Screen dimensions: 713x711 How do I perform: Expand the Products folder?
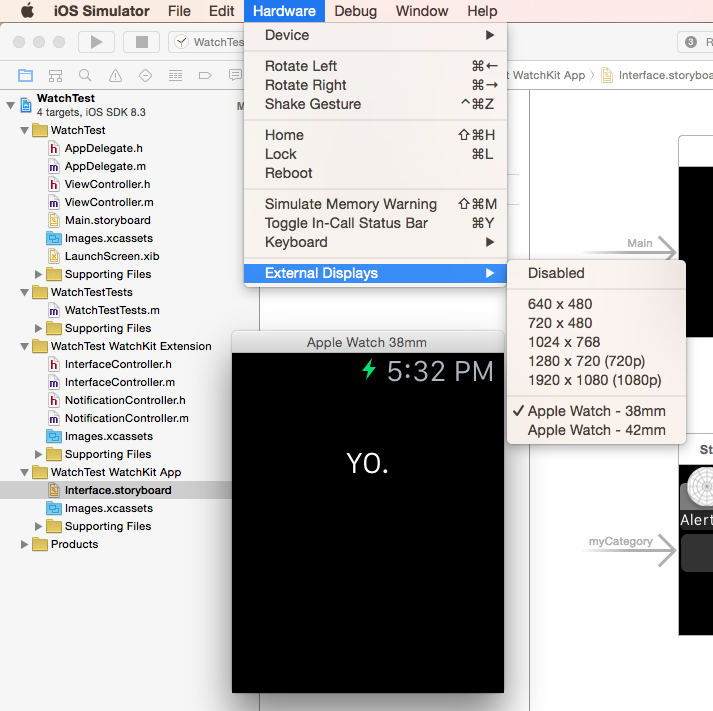[24, 544]
